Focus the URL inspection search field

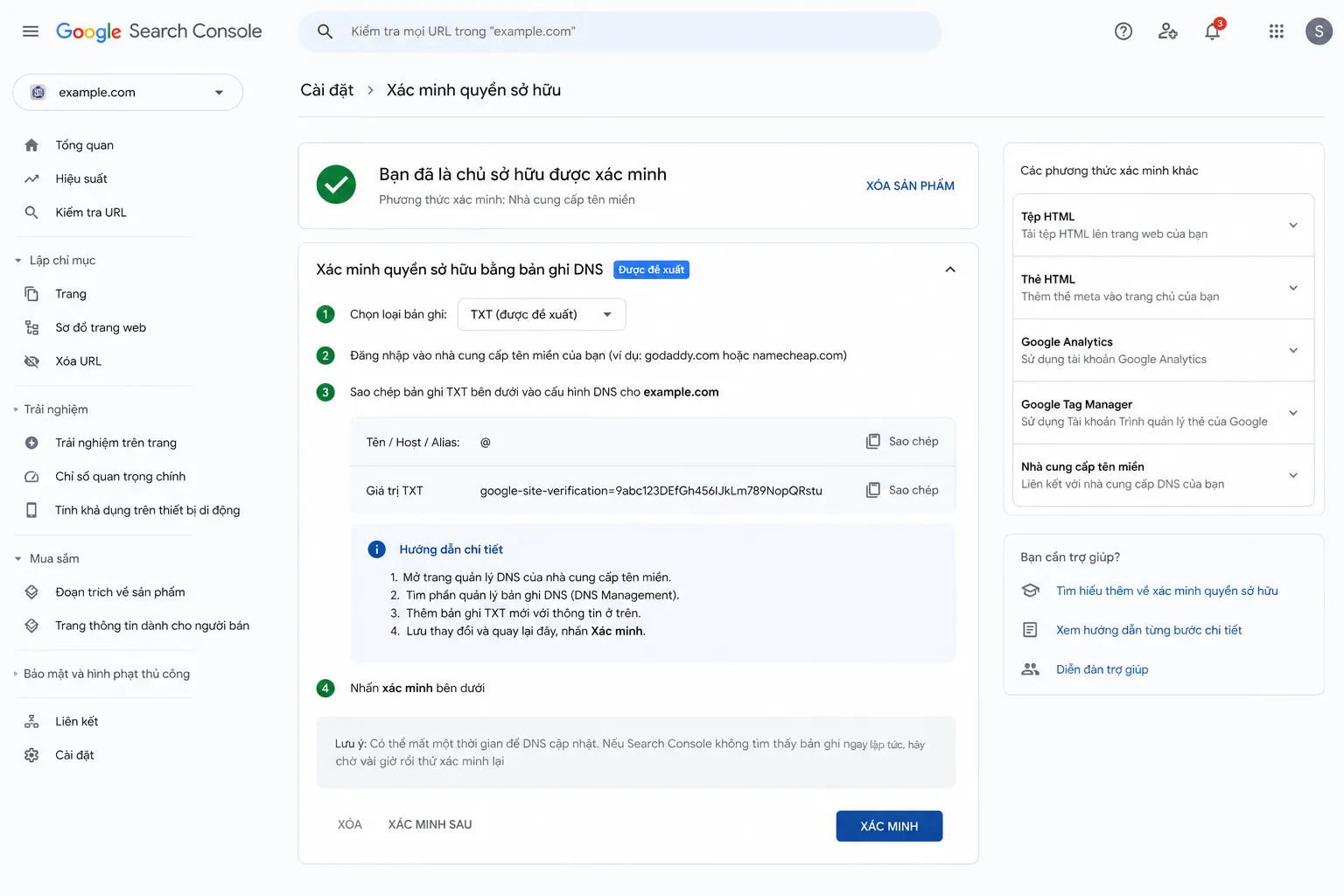[x=619, y=31]
